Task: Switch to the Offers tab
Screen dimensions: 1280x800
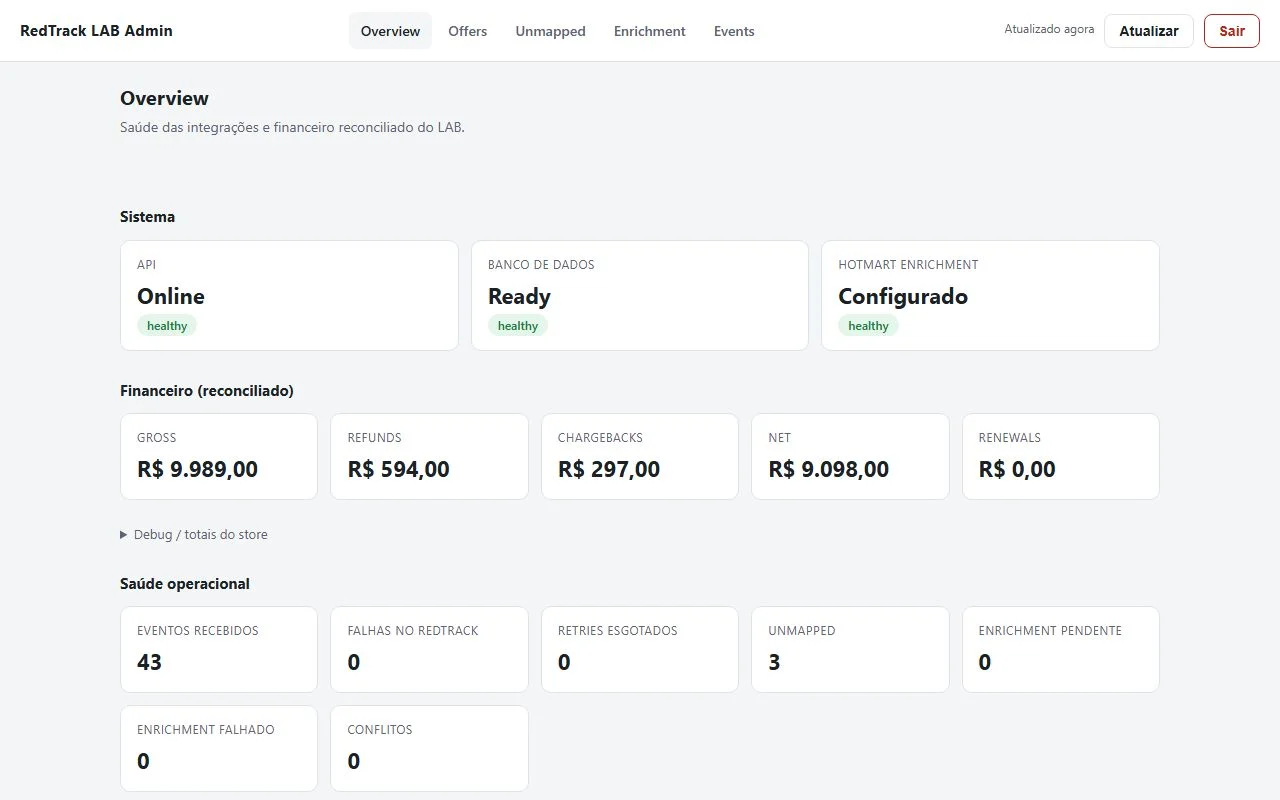Action: coord(468,31)
